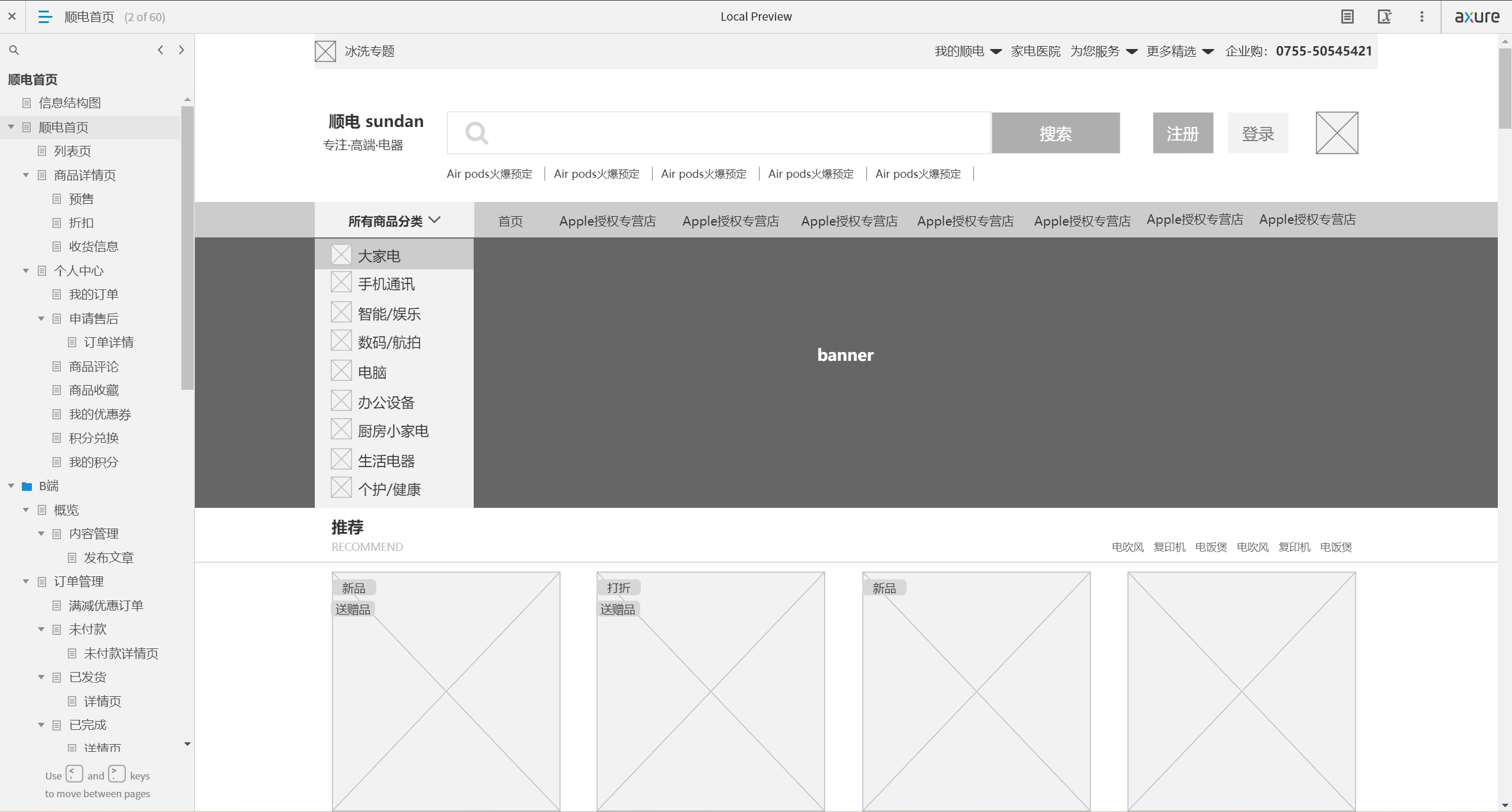Open the 冰洗专题 link

pos(370,51)
